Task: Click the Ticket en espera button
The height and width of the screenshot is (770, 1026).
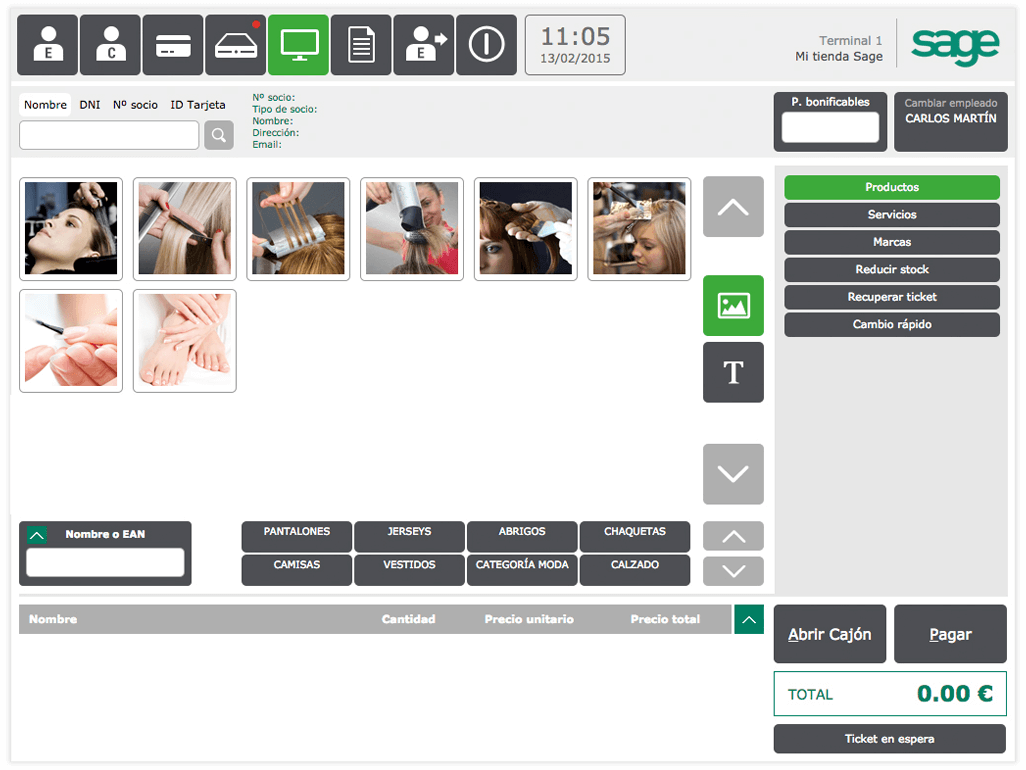Action: click(889, 739)
